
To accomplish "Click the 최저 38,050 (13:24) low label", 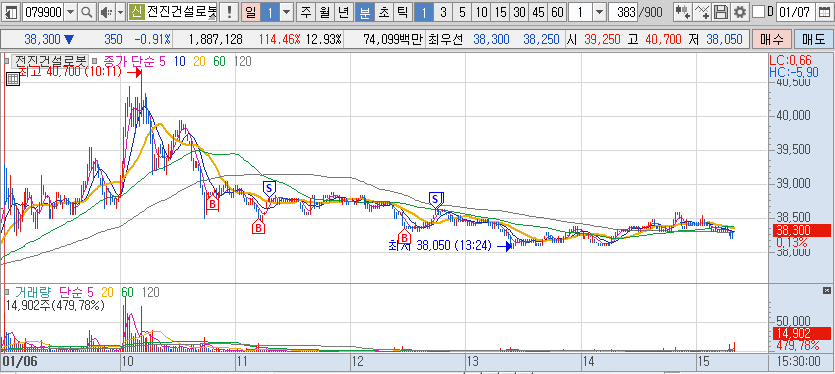I will (x=440, y=246).
